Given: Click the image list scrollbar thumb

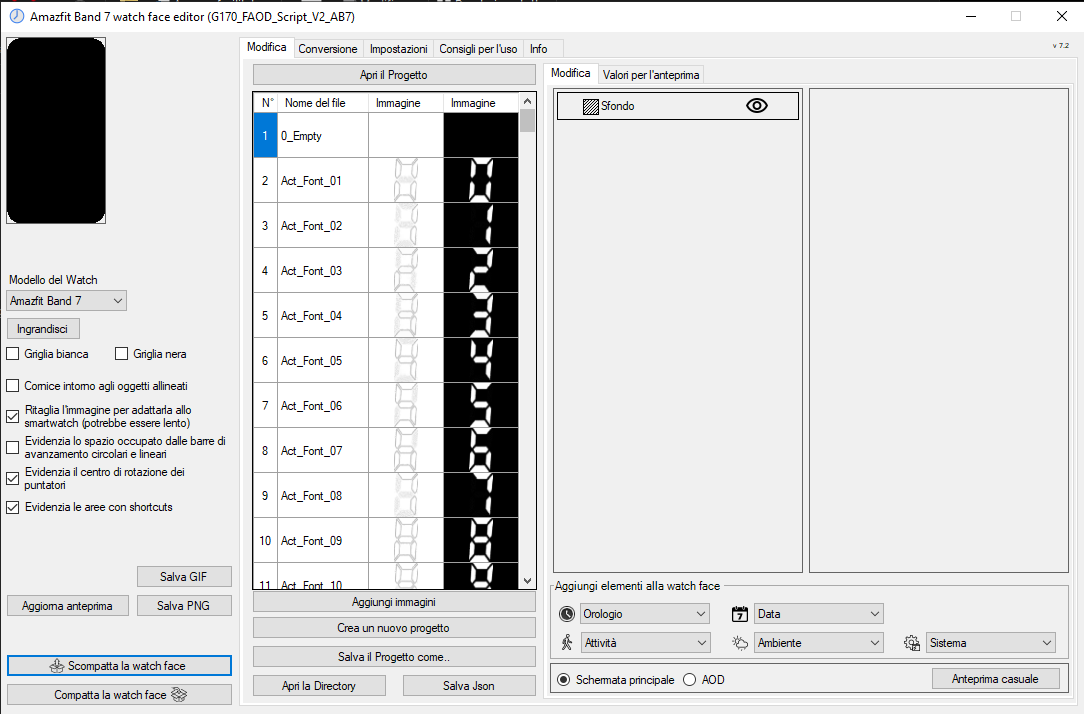Looking at the screenshot, I should tap(527, 120).
